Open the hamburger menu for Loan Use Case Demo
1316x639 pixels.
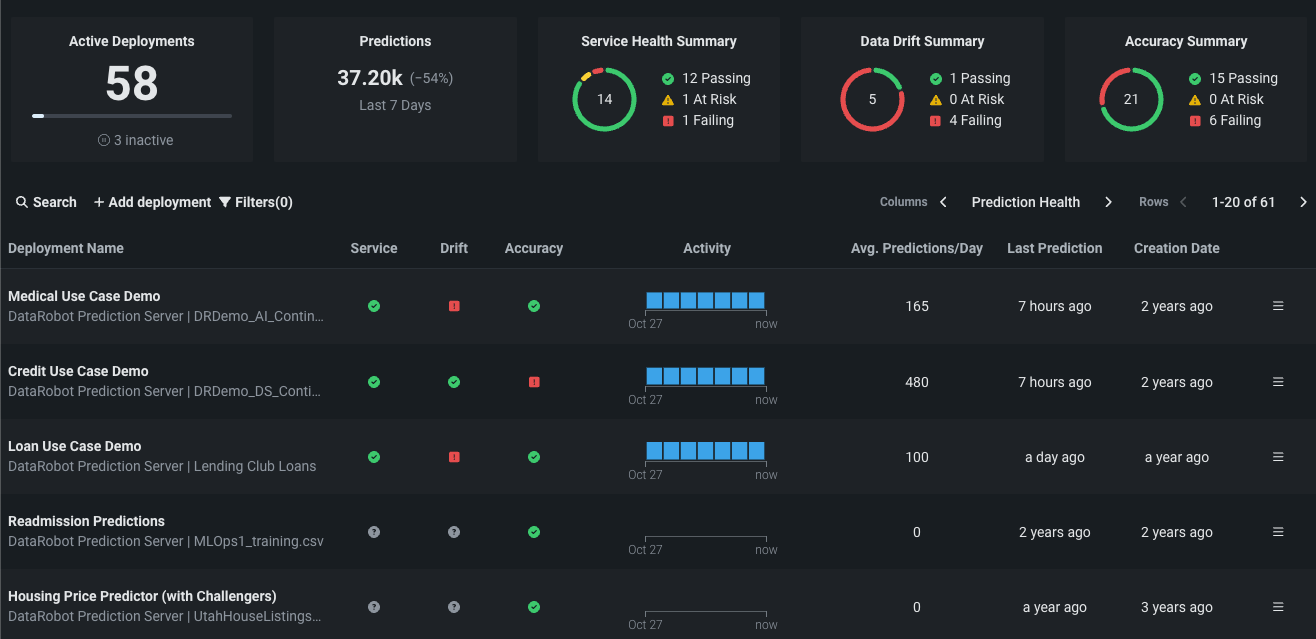click(1278, 457)
